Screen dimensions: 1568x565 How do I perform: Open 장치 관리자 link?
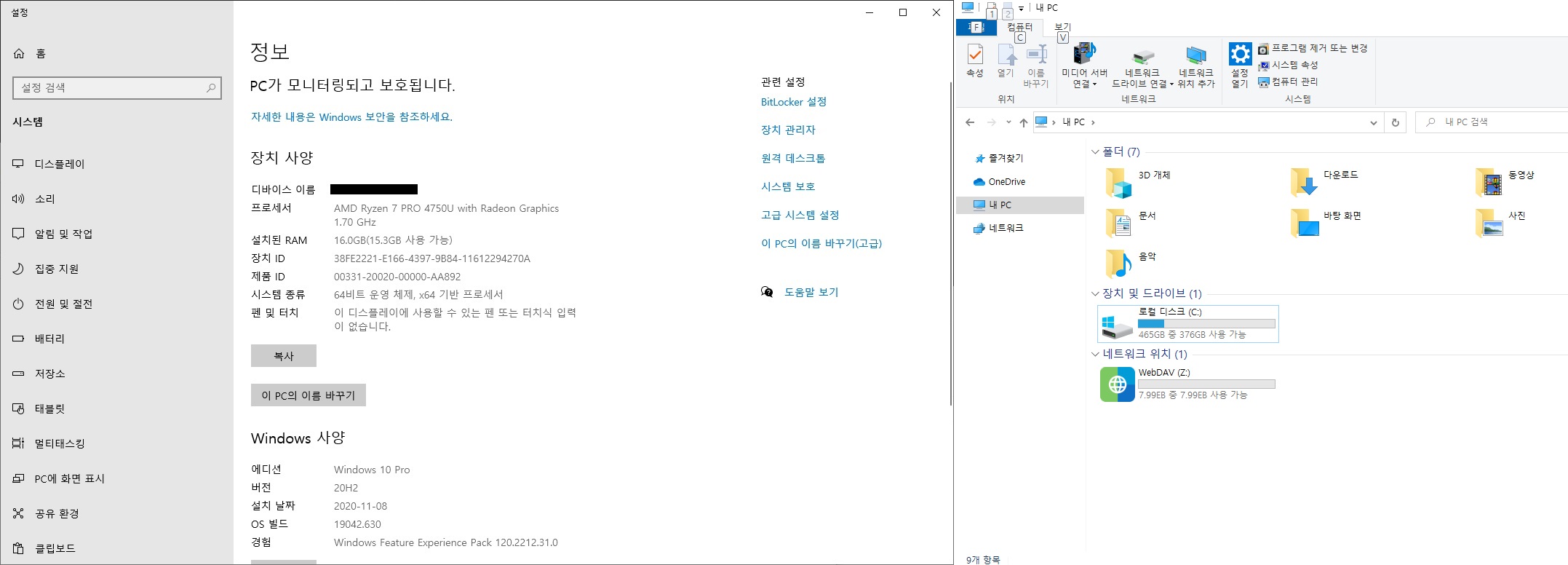click(x=788, y=130)
